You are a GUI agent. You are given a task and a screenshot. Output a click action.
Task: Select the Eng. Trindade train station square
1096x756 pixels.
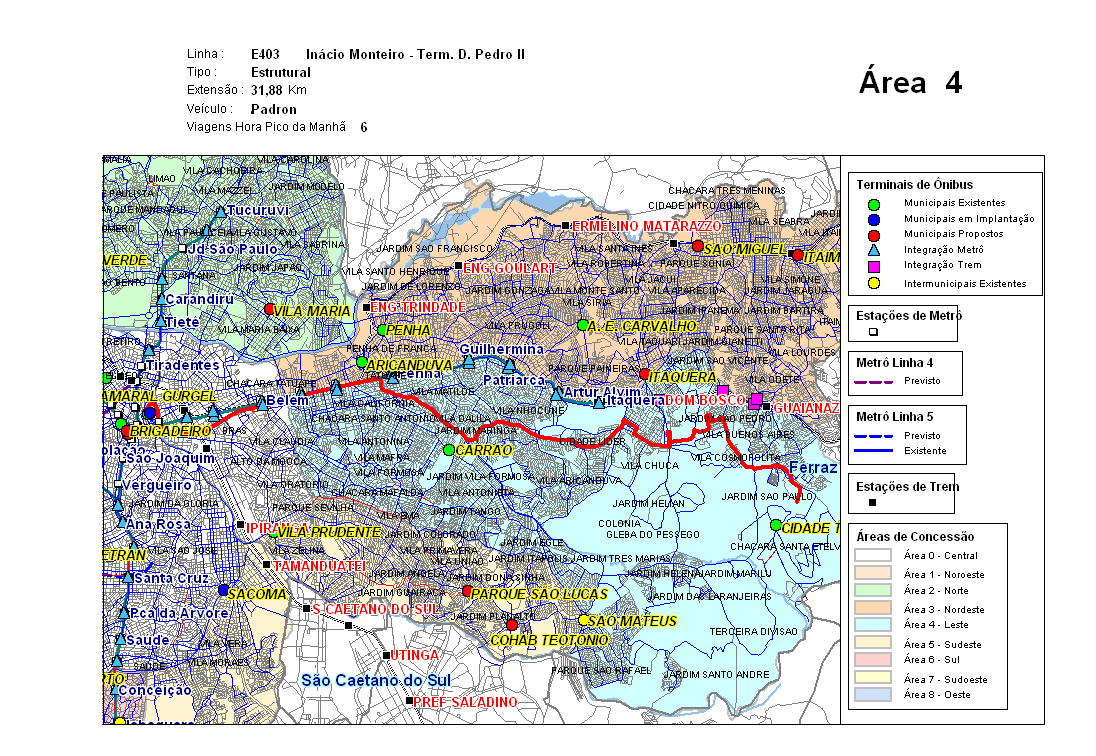366,307
